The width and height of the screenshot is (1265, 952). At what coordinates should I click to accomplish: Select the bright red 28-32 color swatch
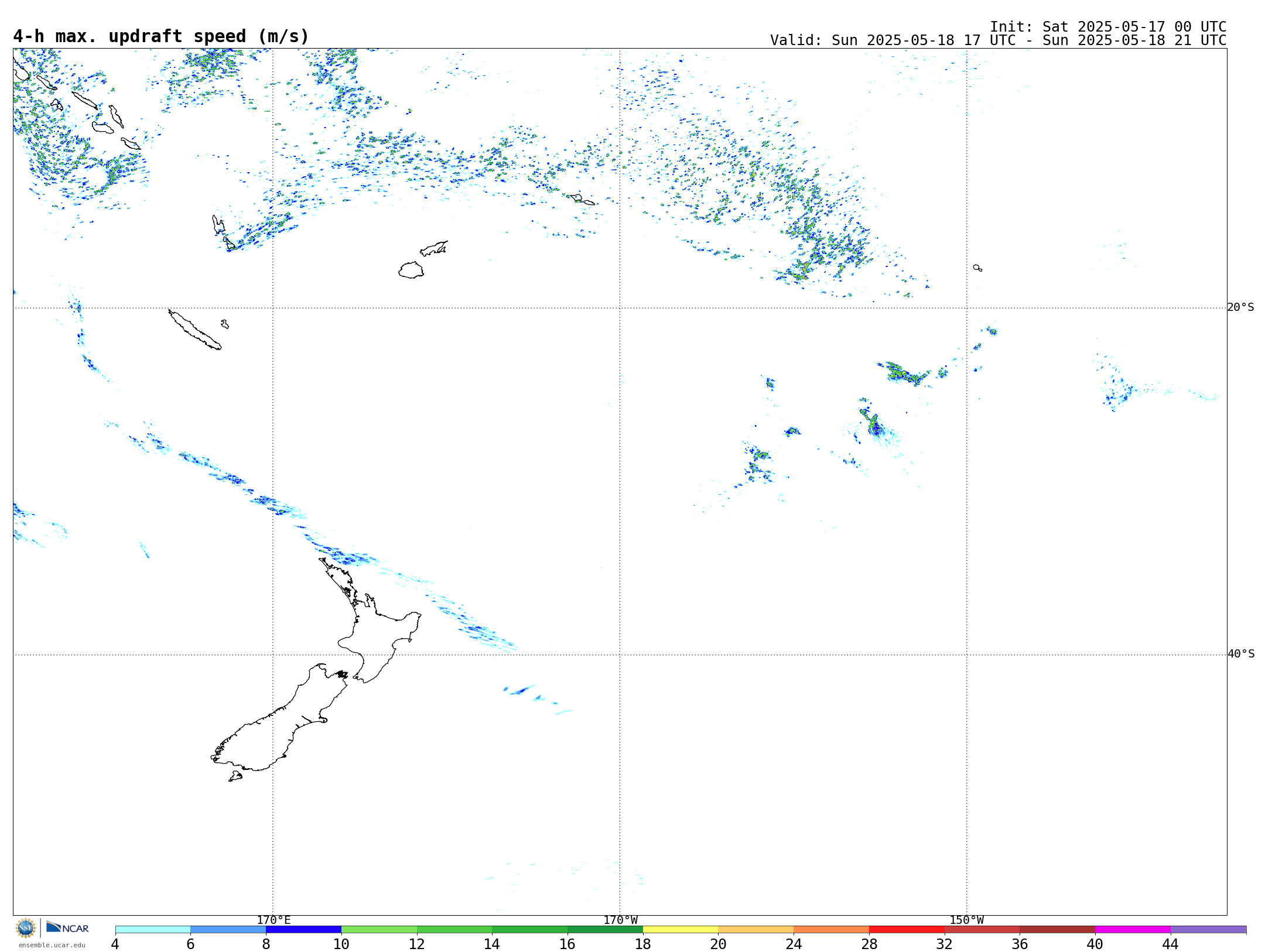907,930
